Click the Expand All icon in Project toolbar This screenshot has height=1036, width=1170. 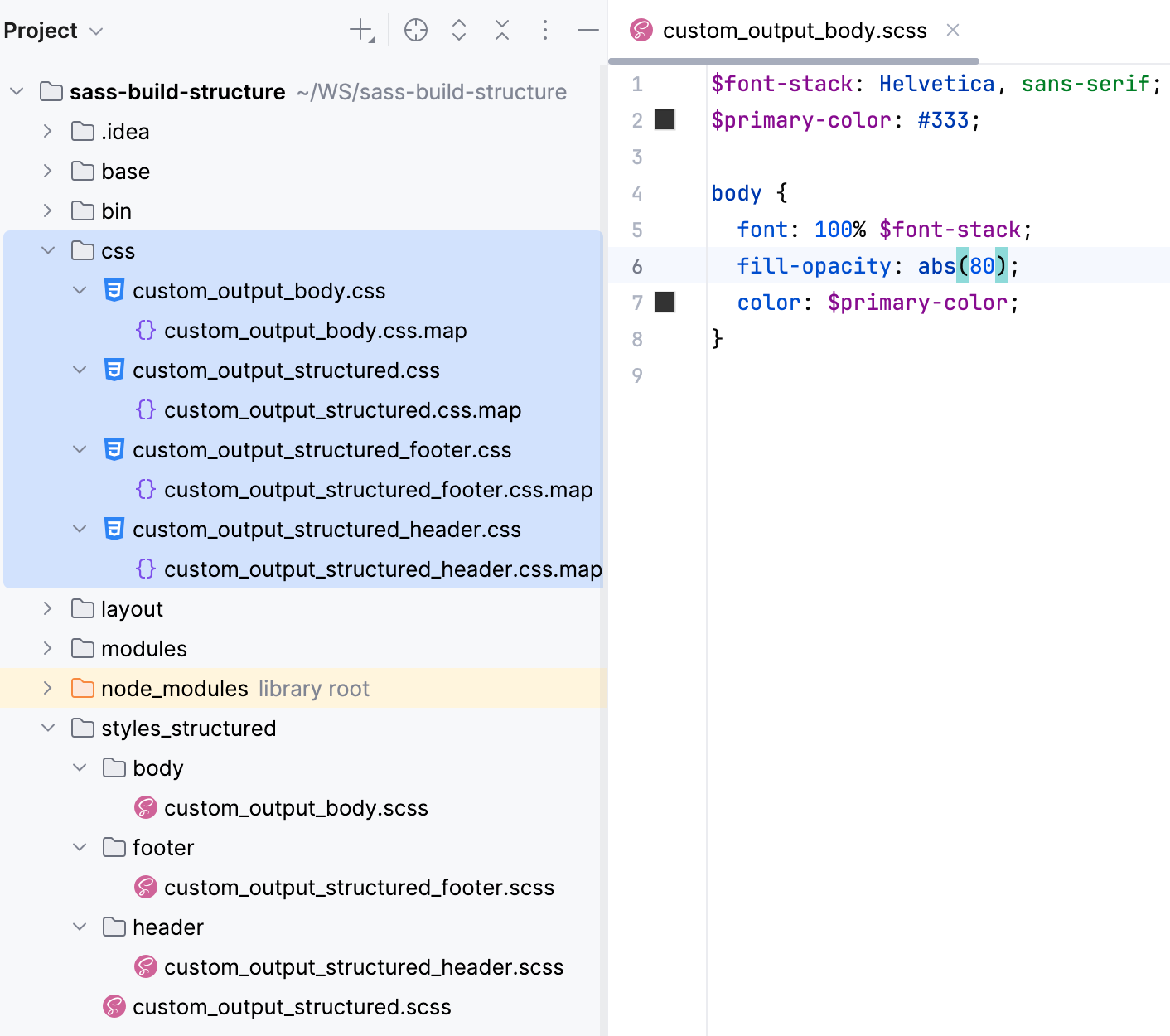[458, 30]
